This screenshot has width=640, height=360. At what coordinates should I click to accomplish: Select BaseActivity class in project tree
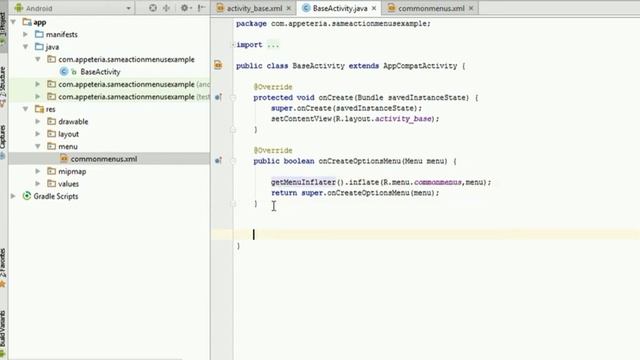click(x=100, y=72)
